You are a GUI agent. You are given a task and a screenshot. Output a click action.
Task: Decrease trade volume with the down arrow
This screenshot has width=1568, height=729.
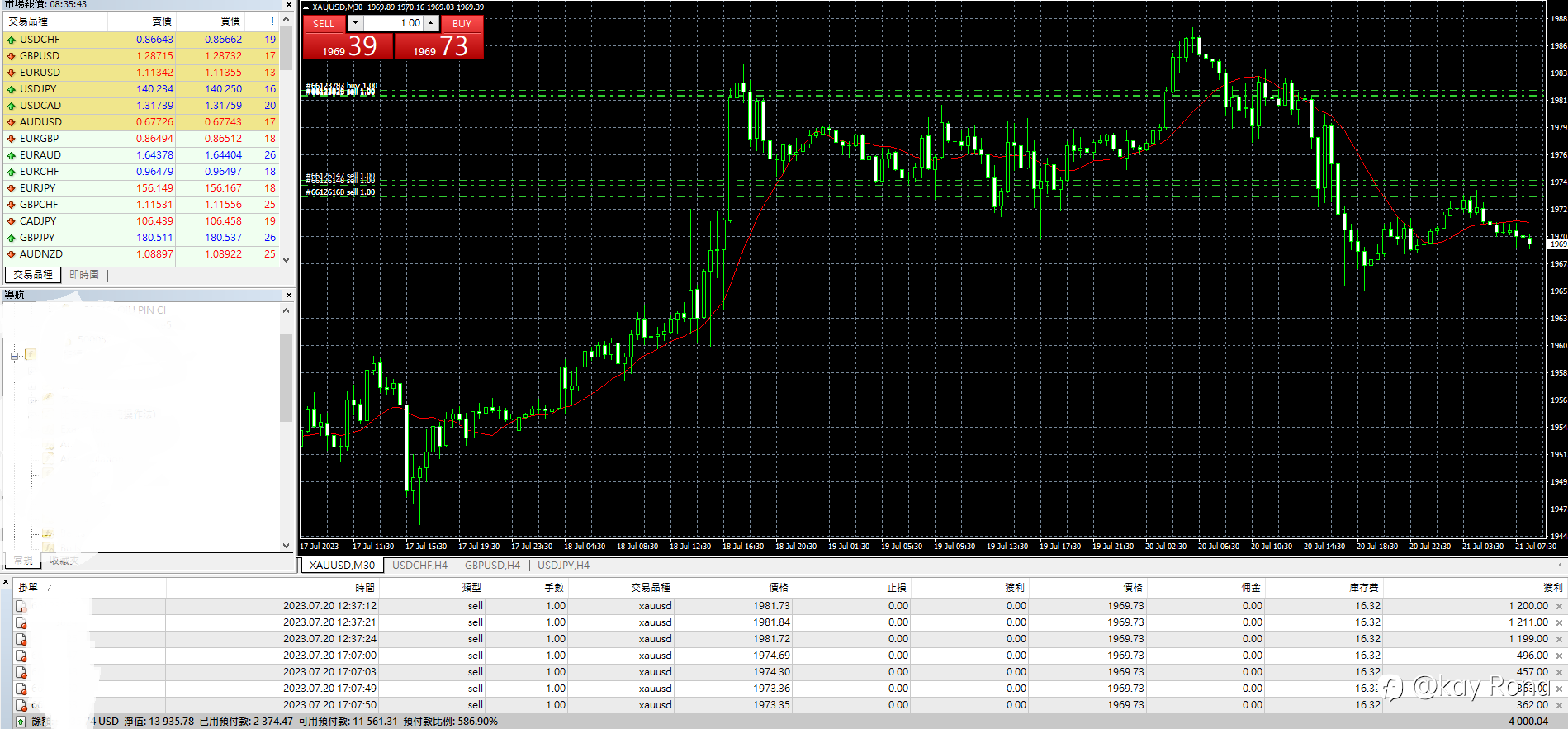pyautogui.click(x=355, y=23)
